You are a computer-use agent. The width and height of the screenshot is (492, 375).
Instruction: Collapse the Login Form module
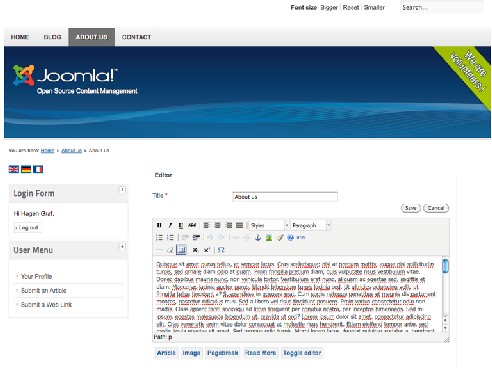(122, 190)
